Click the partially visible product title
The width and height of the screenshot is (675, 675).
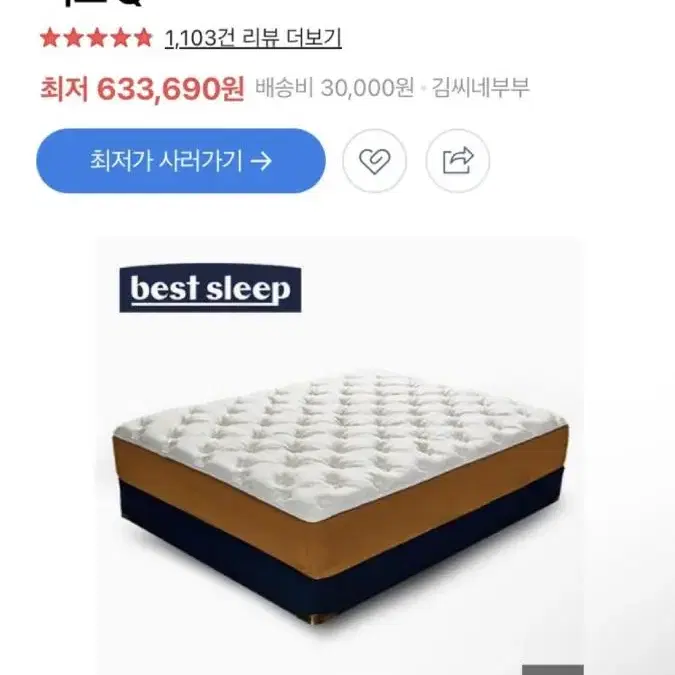tap(97, 3)
